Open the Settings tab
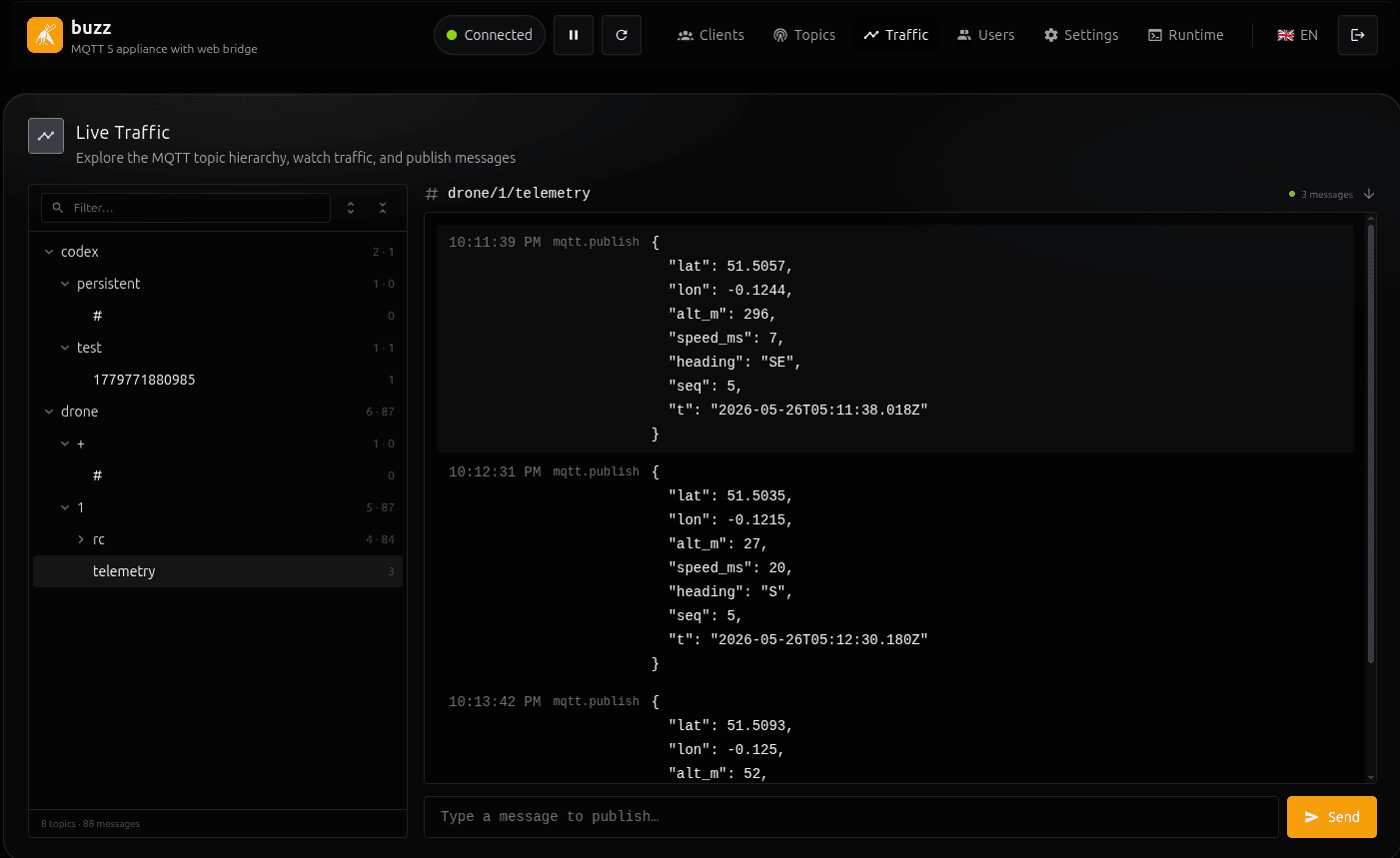 [1081, 35]
